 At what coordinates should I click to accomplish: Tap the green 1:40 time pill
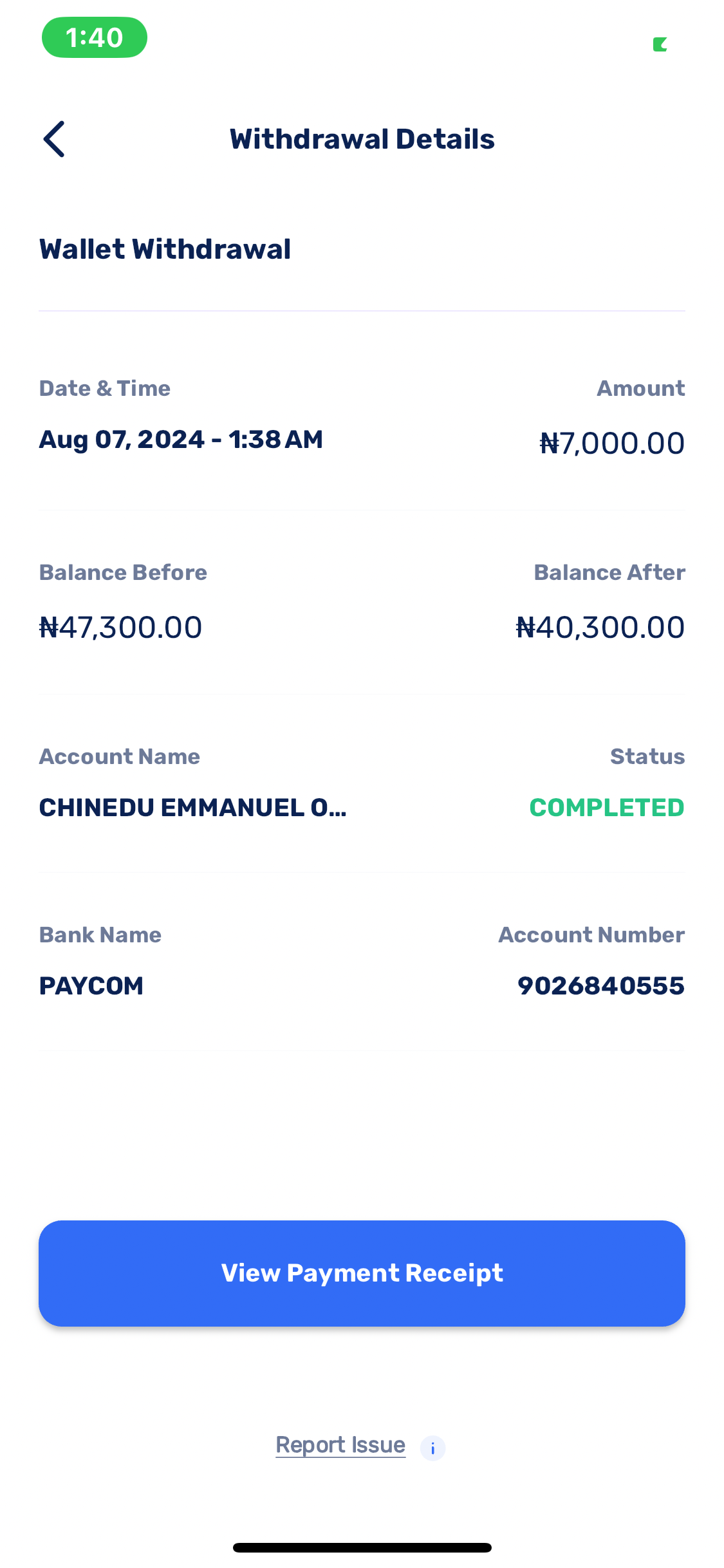pyautogui.click(x=95, y=37)
